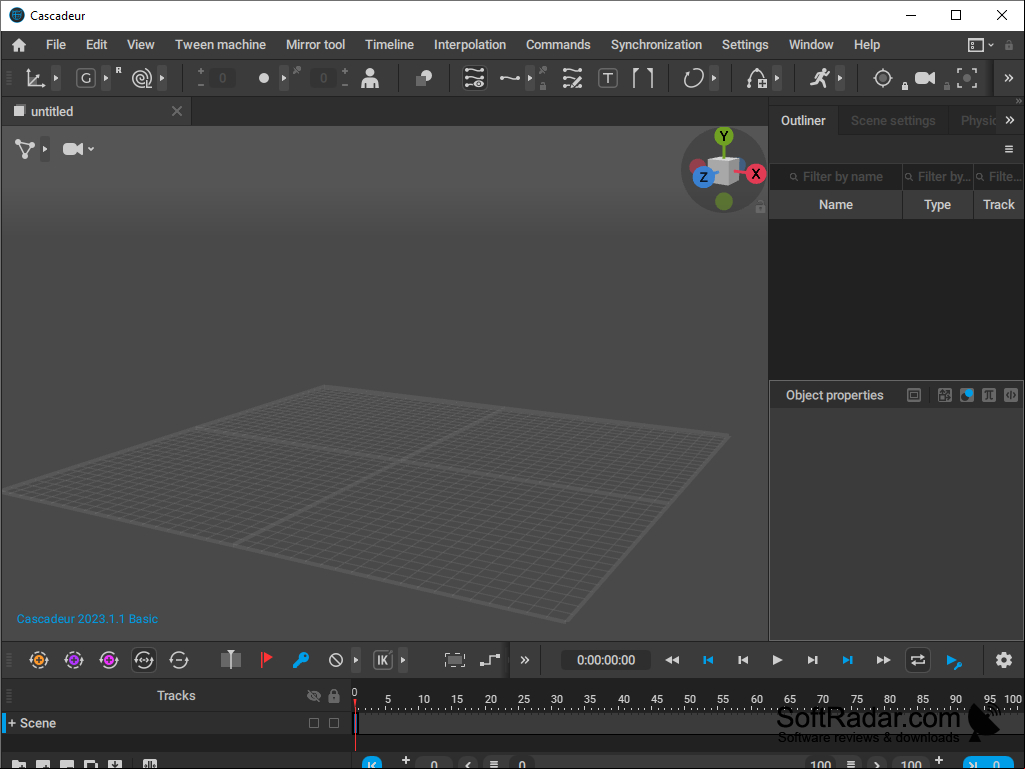The image size is (1025, 769).
Task: Toggle the IK mode button
Action: [383, 660]
